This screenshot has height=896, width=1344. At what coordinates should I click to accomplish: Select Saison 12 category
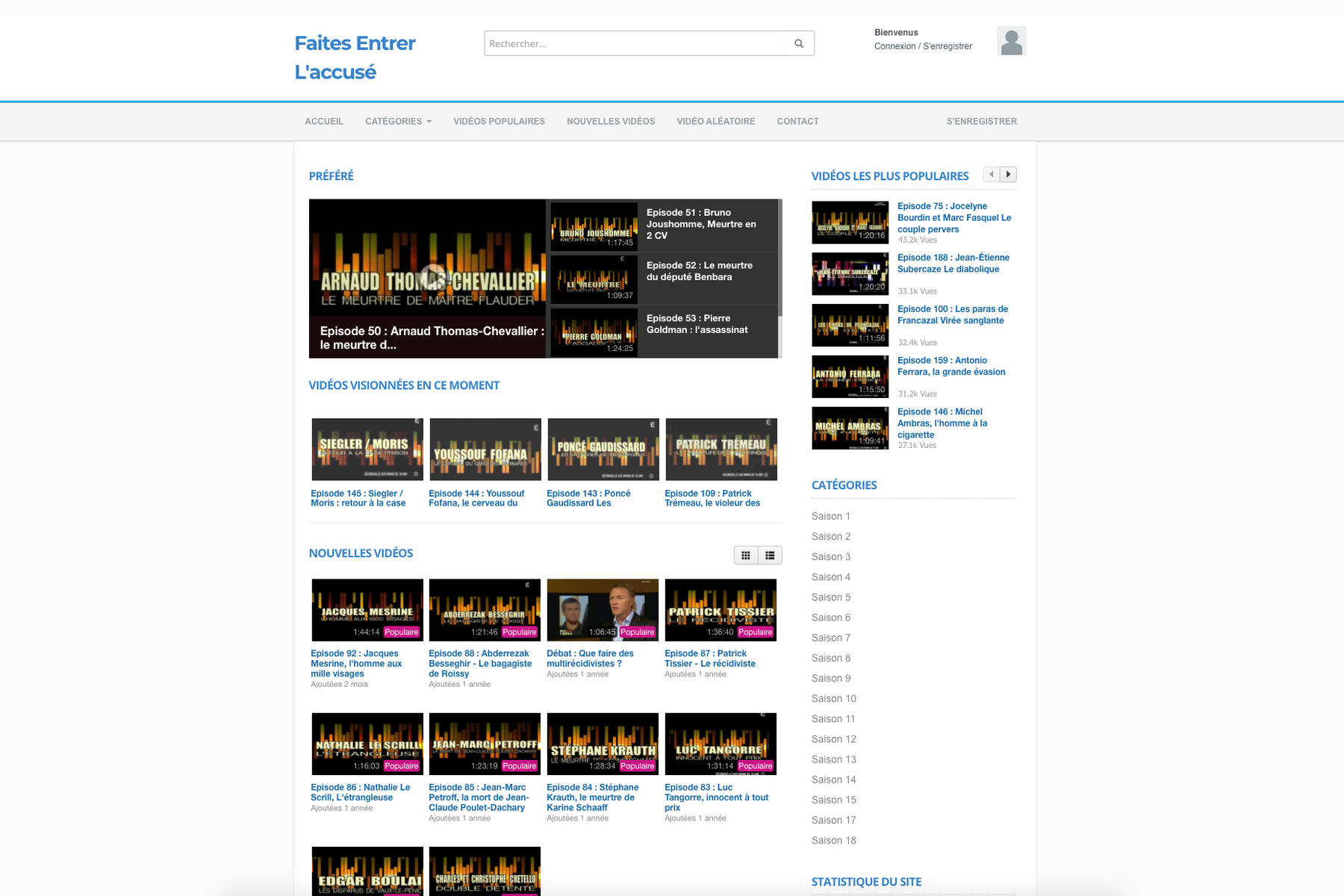pos(834,739)
